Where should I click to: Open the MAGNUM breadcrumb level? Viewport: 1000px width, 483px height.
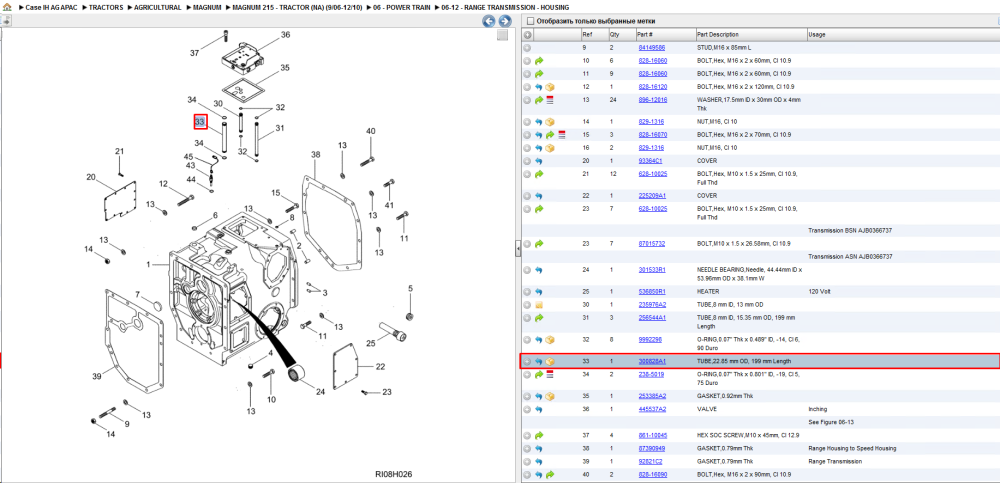(x=207, y=7)
